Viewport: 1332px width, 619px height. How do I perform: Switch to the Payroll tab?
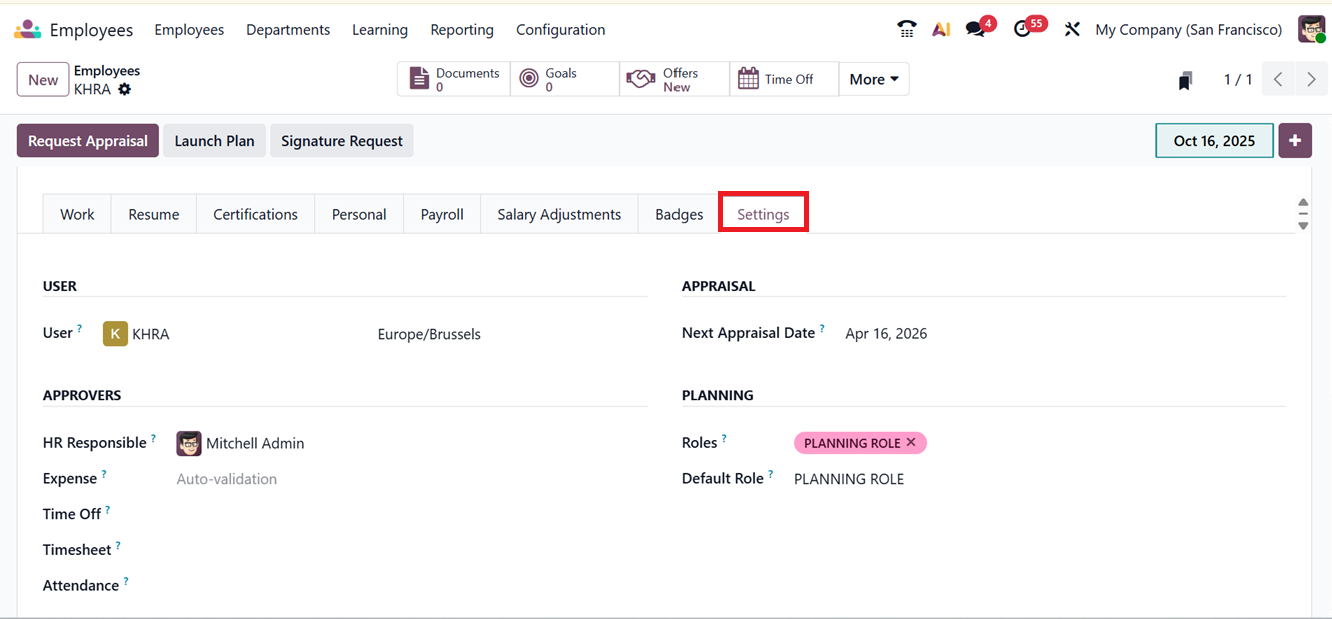tap(442, 214)
